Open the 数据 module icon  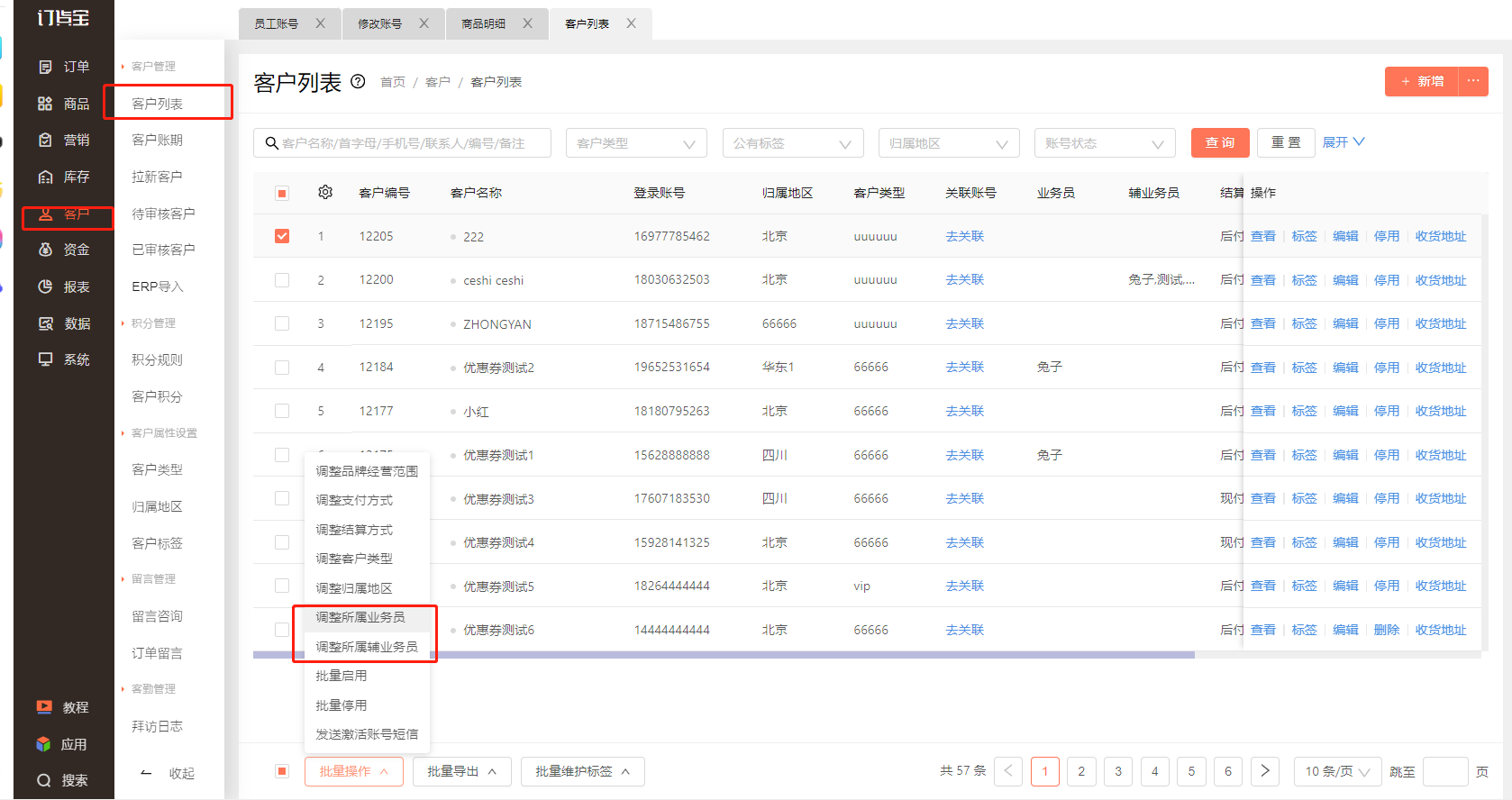pyautogui.click(x=45, y=323)
